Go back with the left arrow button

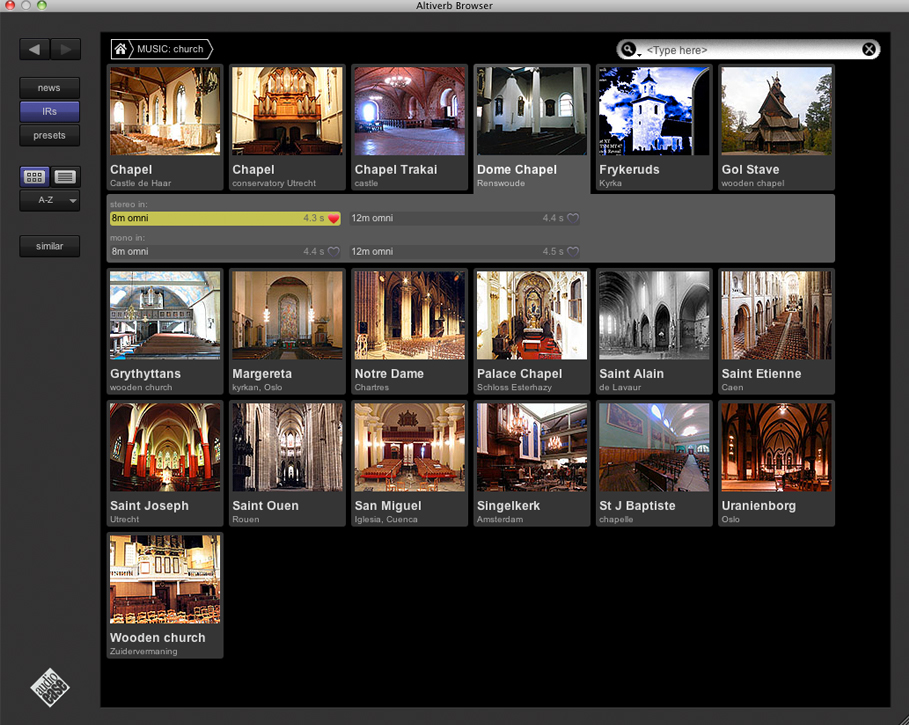(35, 49)
